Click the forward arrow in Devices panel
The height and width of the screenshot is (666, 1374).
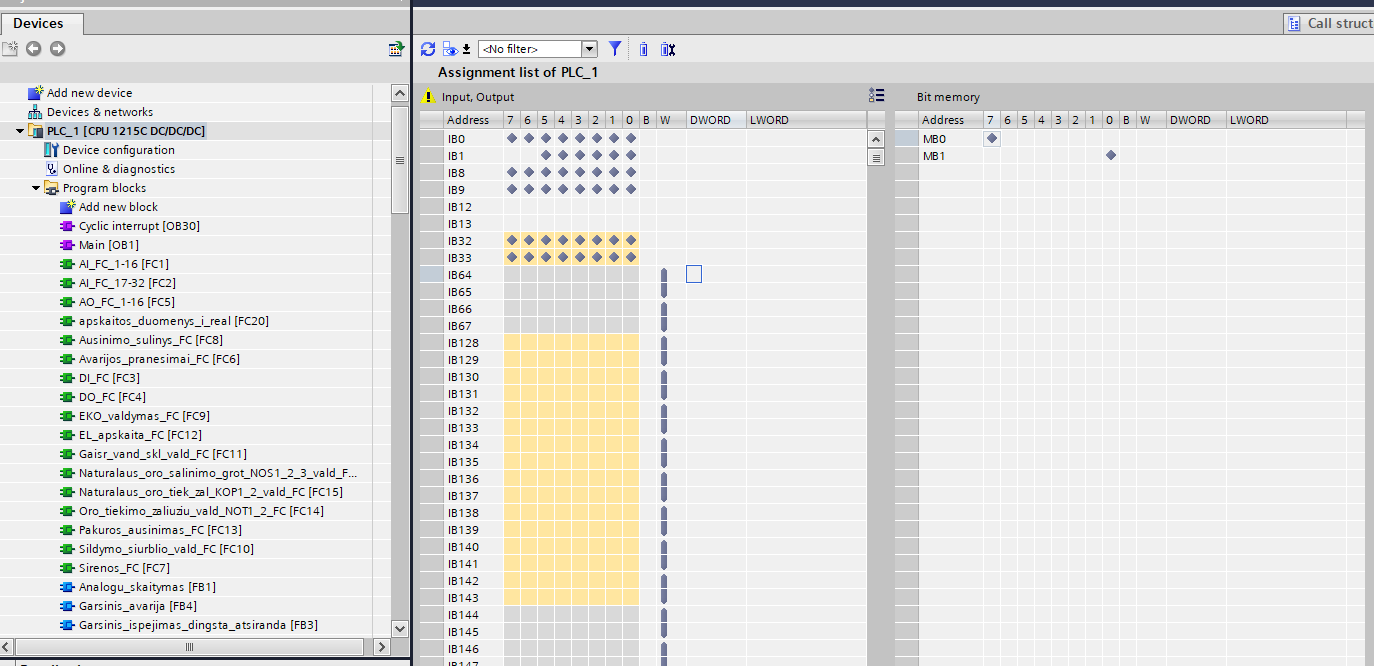pyautogui.click(x=57, y=49)
